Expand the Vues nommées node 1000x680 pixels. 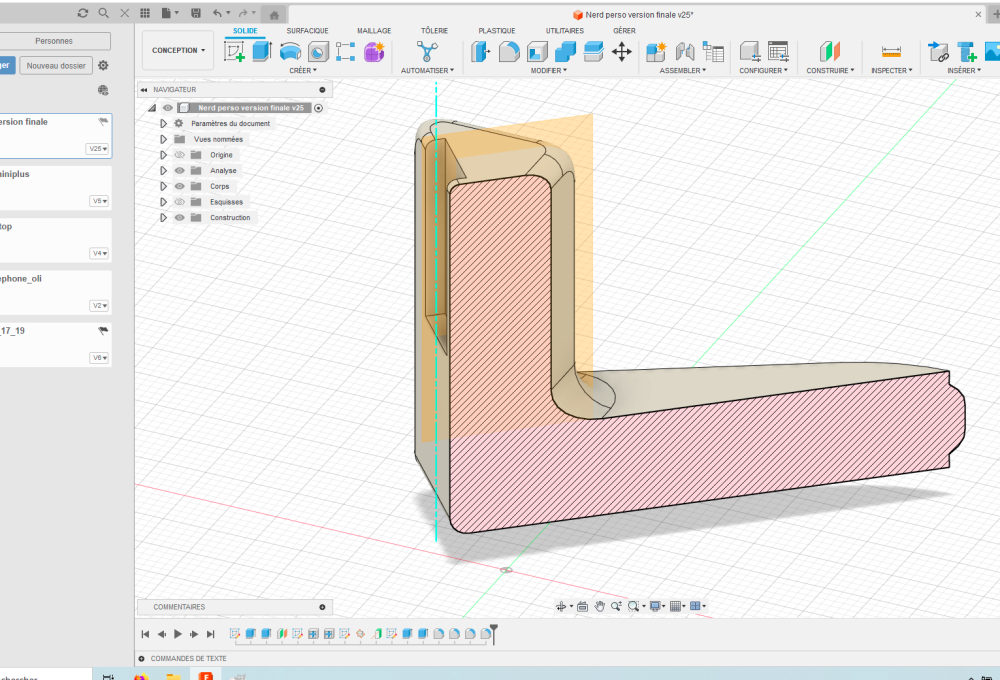tap(163, 140)
